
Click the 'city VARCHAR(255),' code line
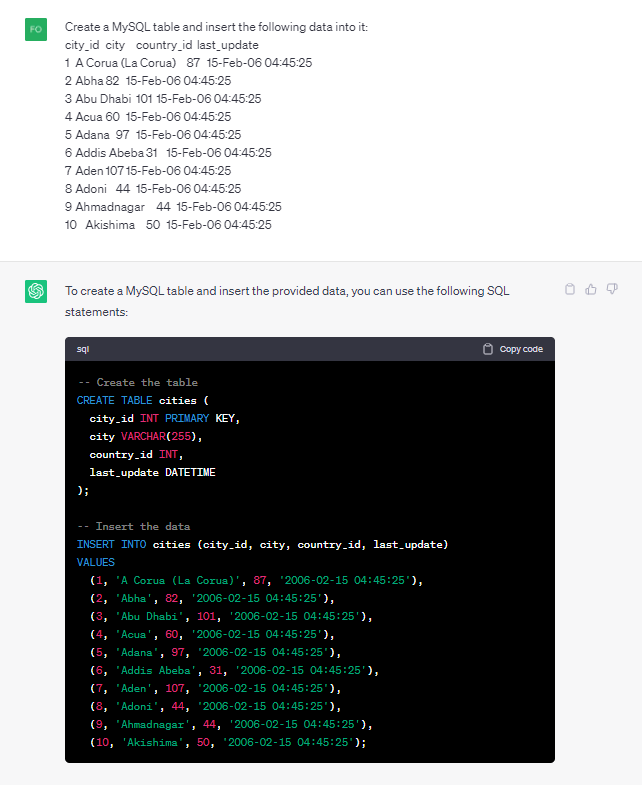146,437
